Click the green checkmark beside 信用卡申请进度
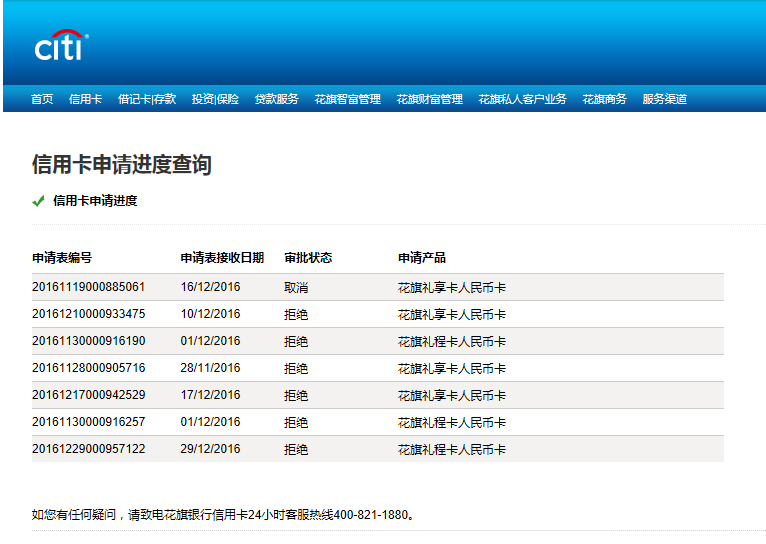This screenshot has width=766, height=544. [38, 201]
